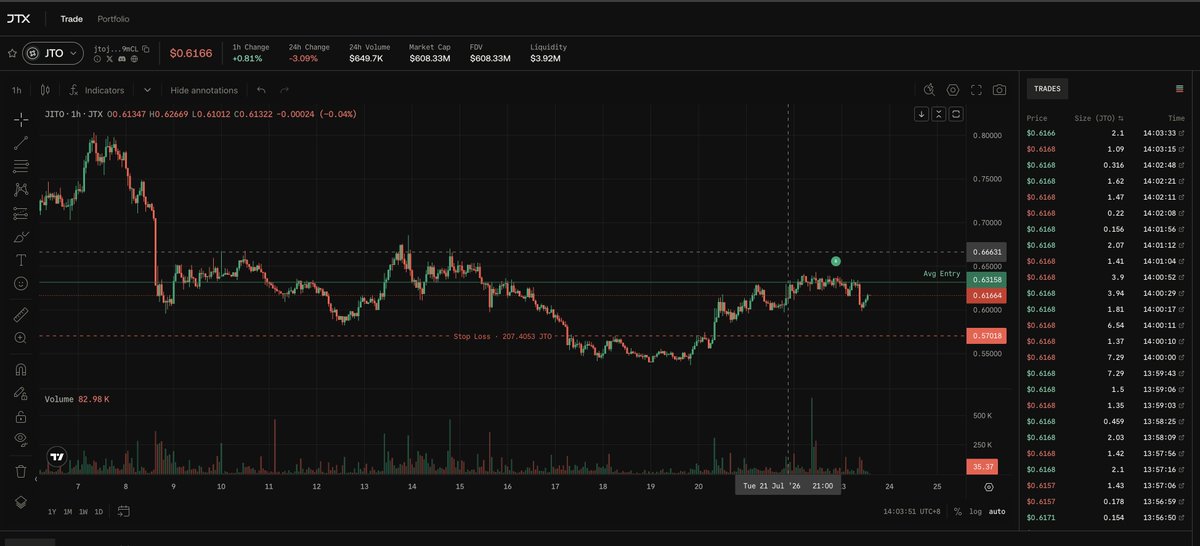1200x546 pixels.
Task: Open the quick search lightning icon
Action: [929, 90]
